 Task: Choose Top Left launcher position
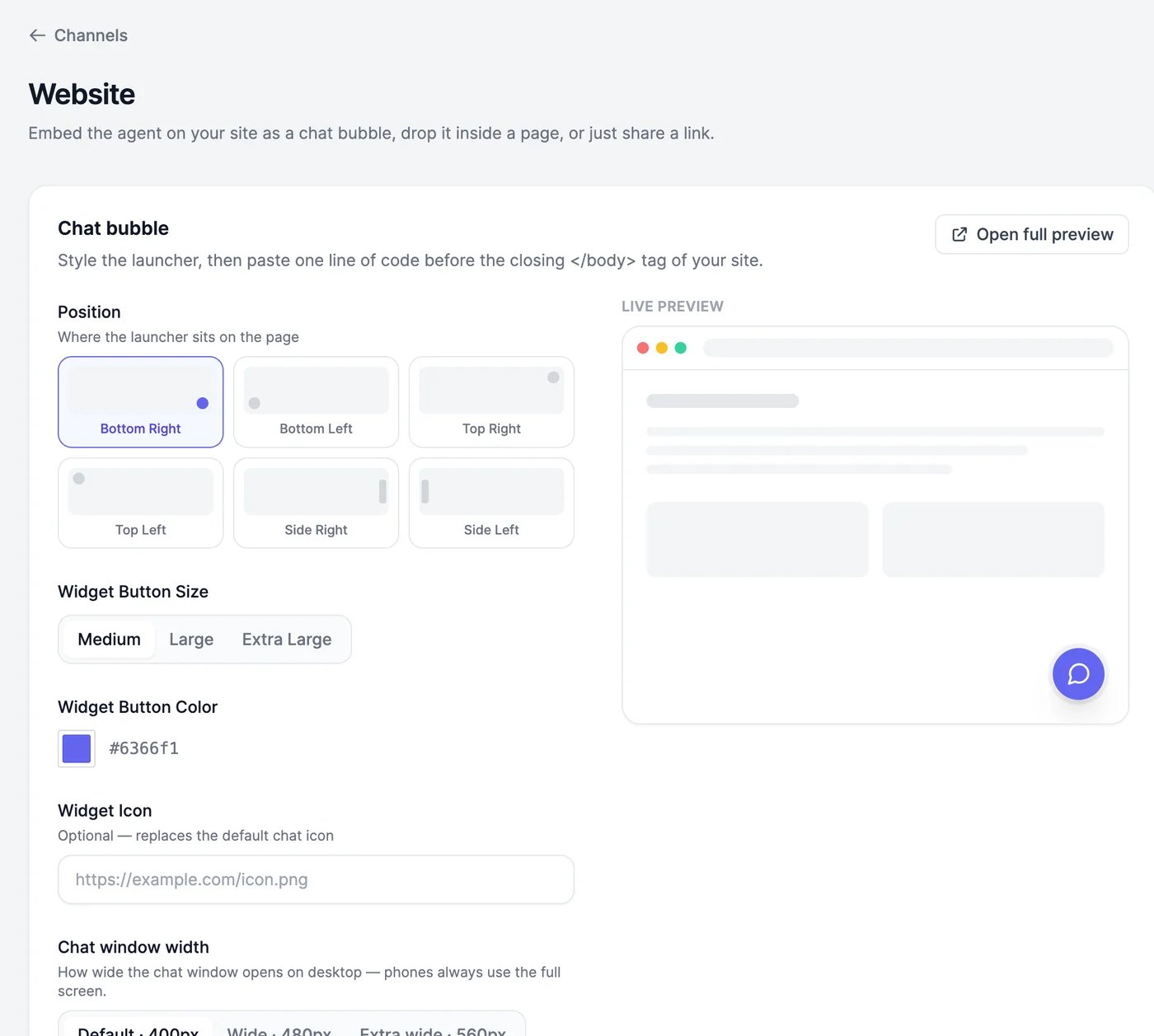click(x=141, y=503)
